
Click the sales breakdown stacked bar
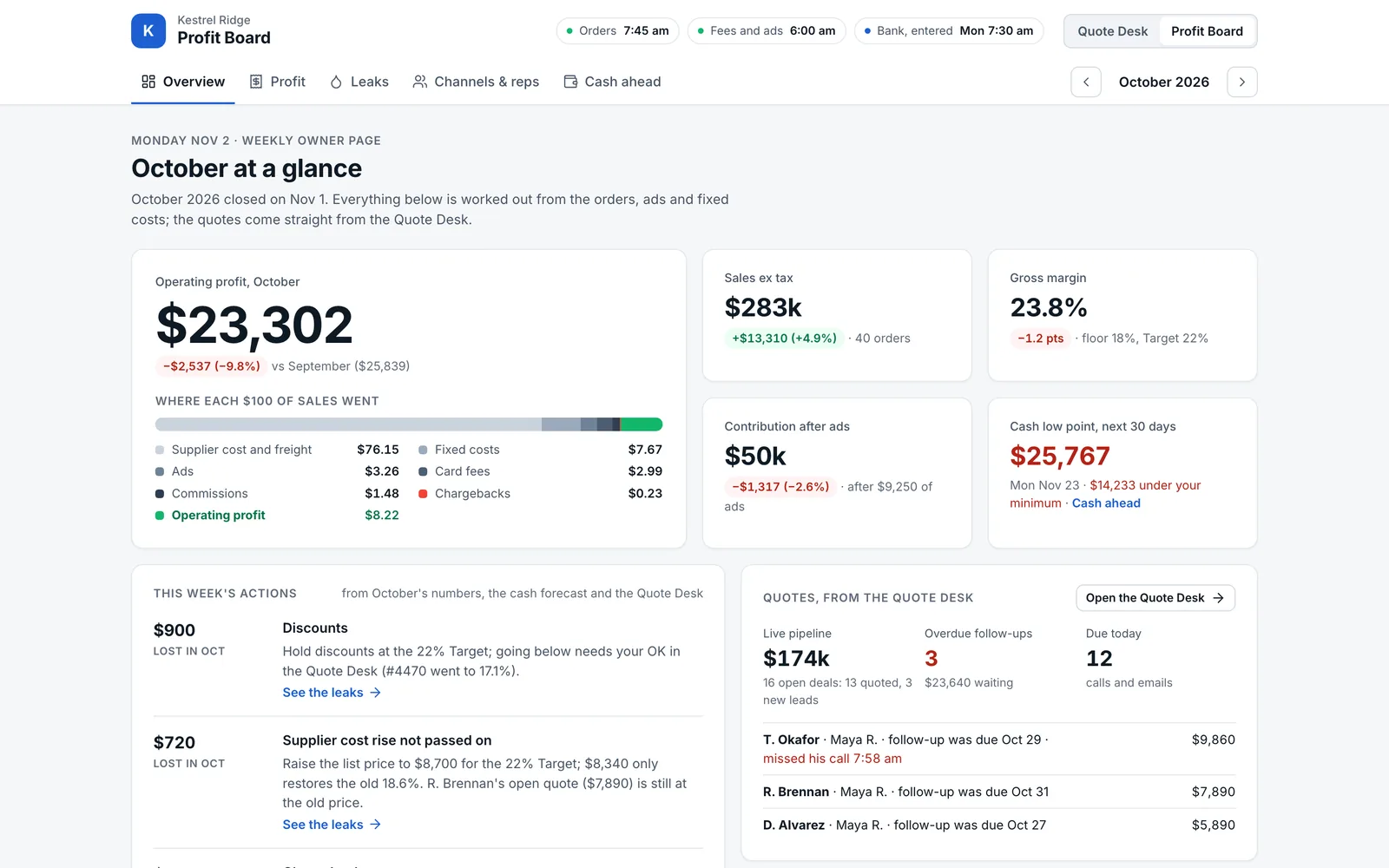[409, 424]
